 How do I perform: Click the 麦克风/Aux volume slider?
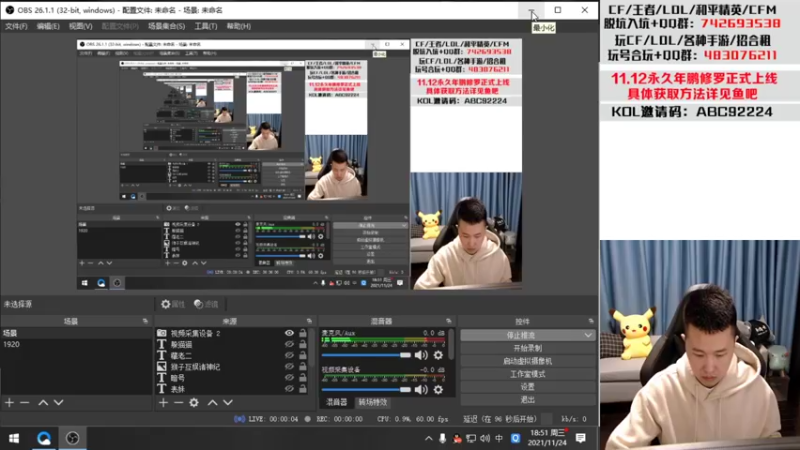[x=366, y=355]
